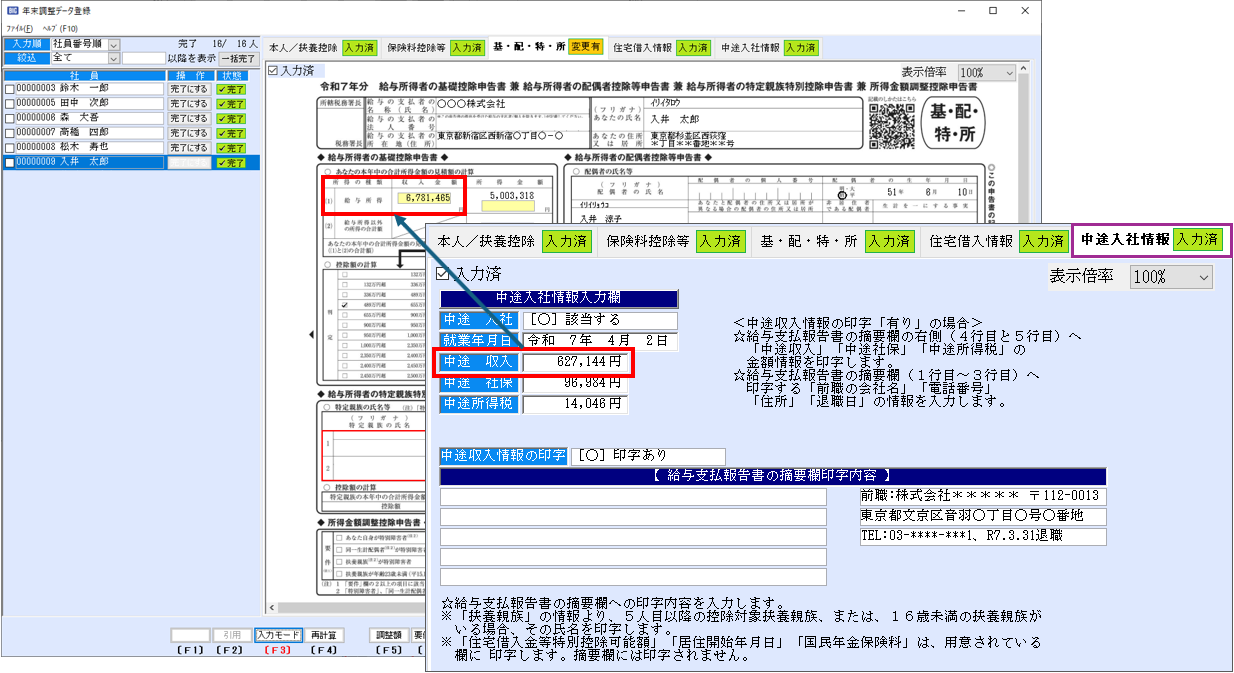Image resolution: width=1234 pixels, height=673 pixels.
Task: Click the 入力済 badge beside 中途入社情報 in the popup
Action: click(x=1198, y=240)
